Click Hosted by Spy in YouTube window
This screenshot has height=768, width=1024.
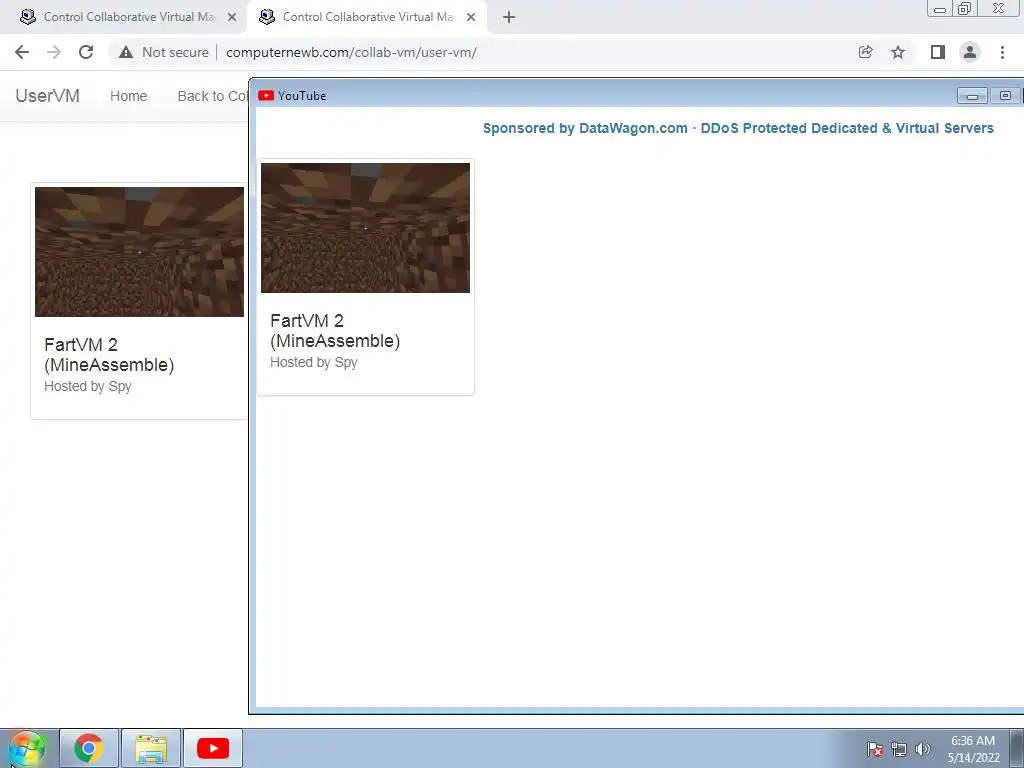[313, 362]
